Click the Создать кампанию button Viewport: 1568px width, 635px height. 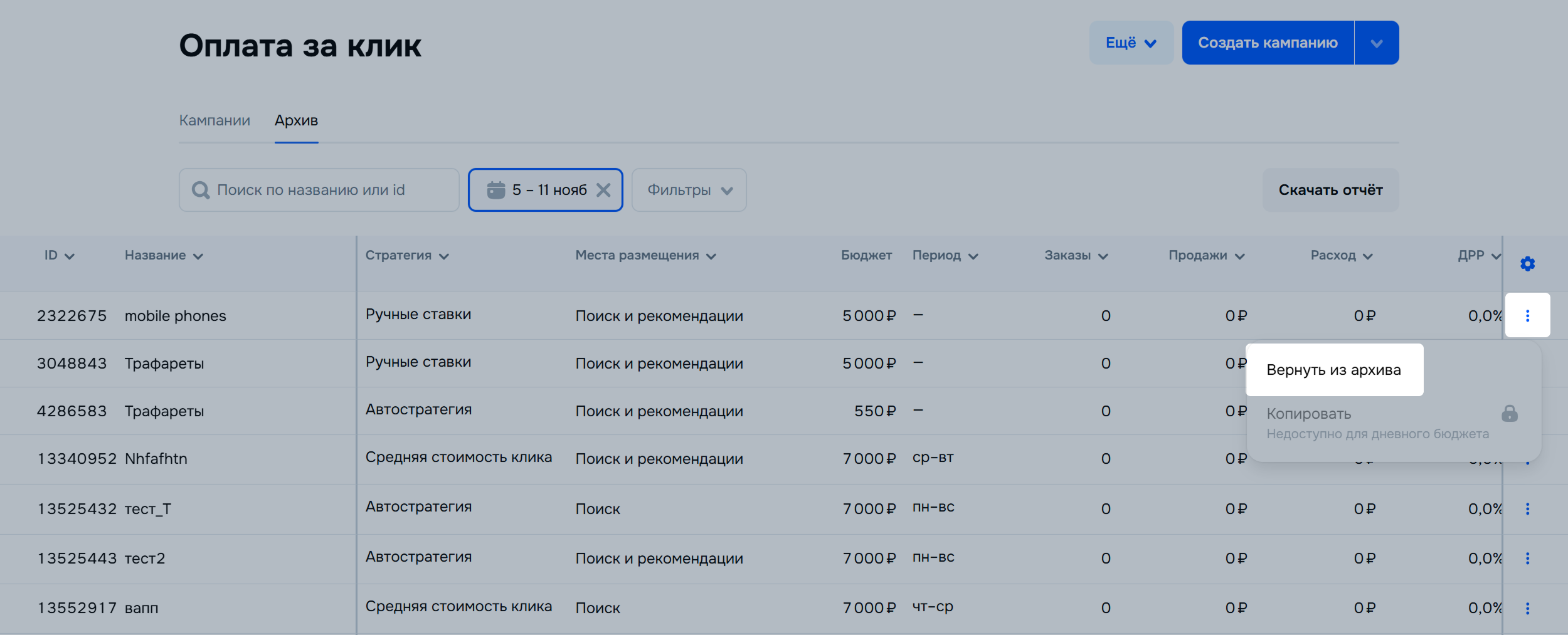point(1267,43)
